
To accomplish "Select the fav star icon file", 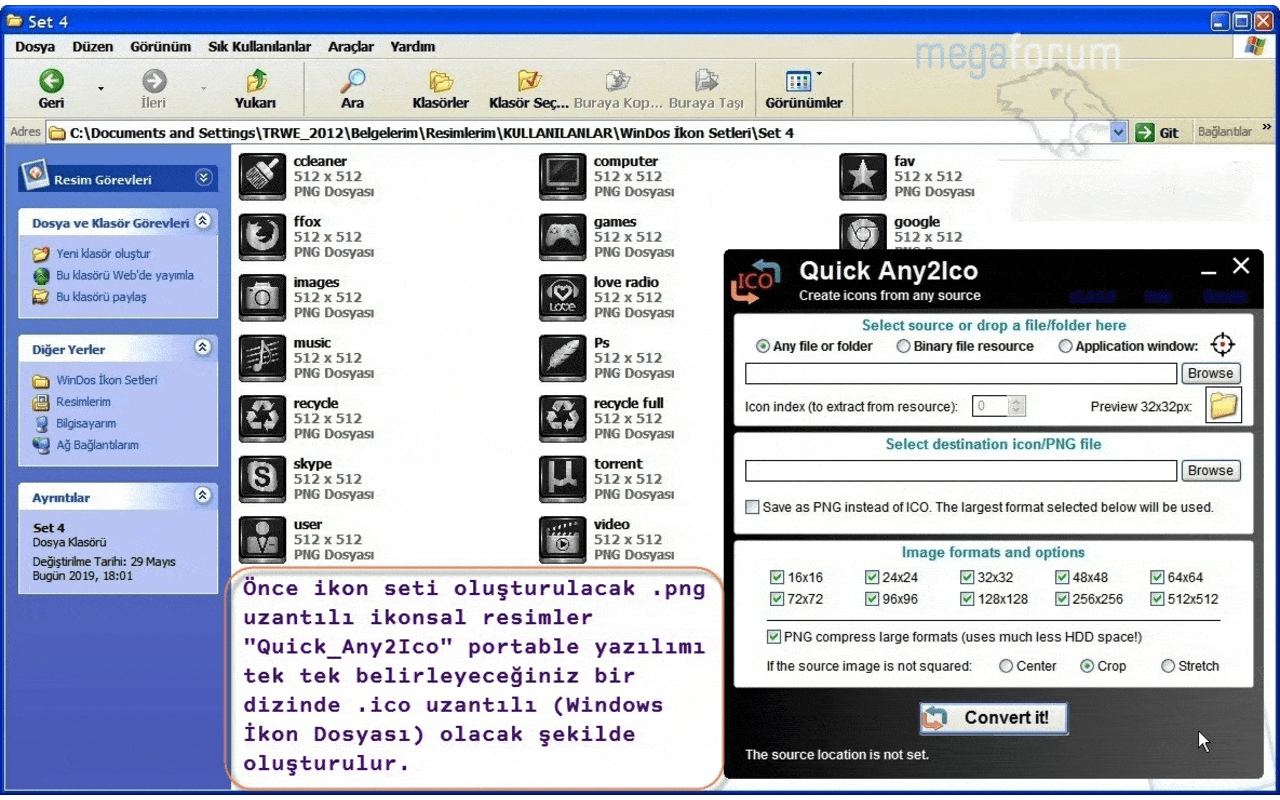I will tap(863, 177).
